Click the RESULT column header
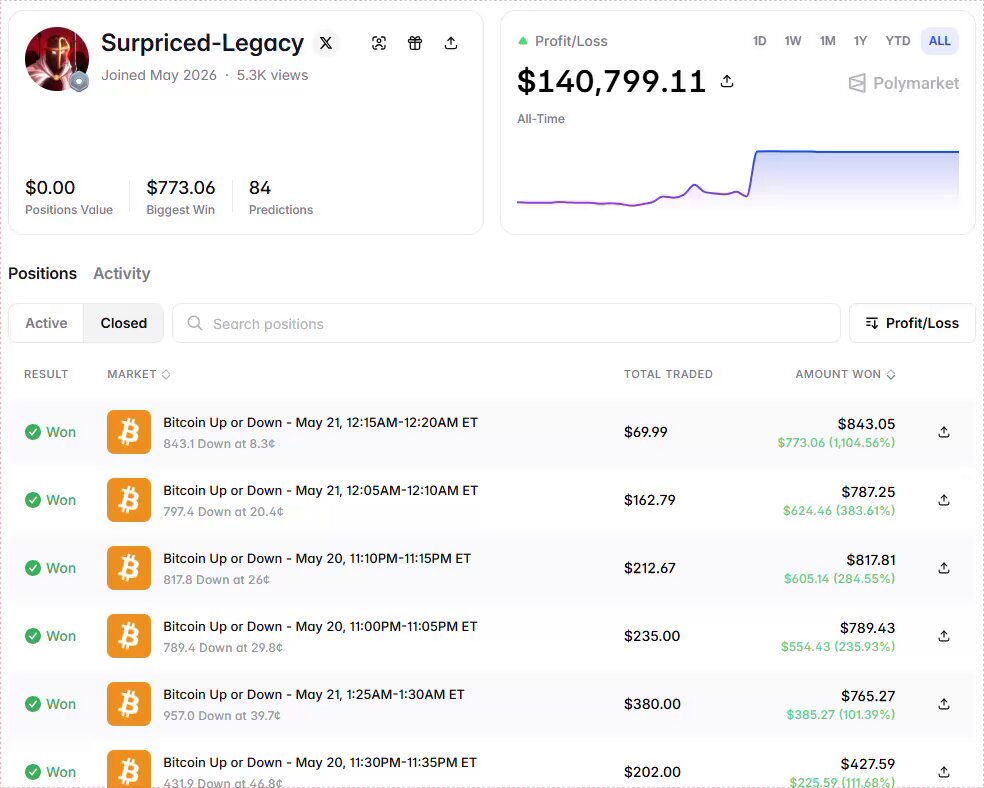This screenshot has height=788, width=984. 46,374
